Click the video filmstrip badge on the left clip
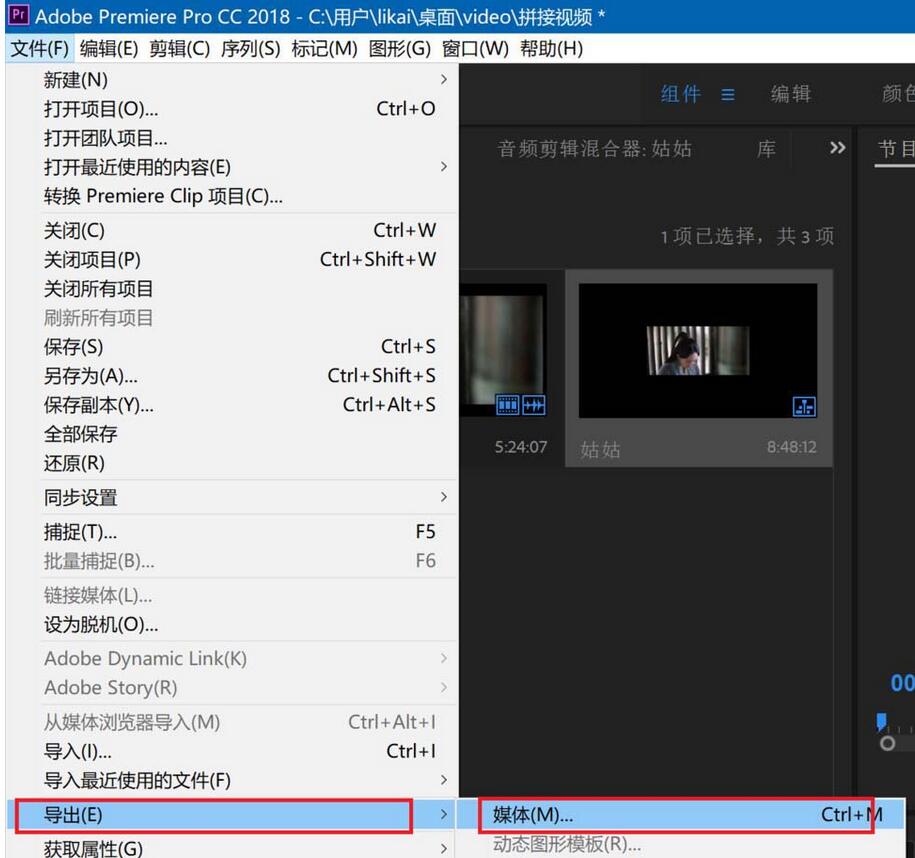 508,405
